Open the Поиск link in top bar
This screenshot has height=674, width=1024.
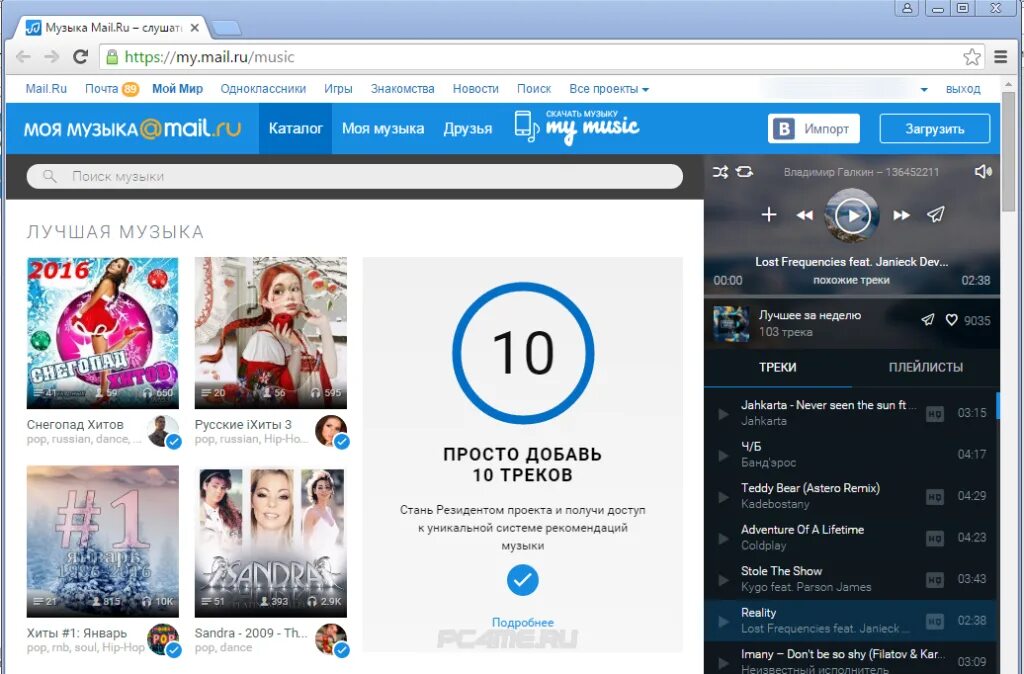click(x=534, y=89)
